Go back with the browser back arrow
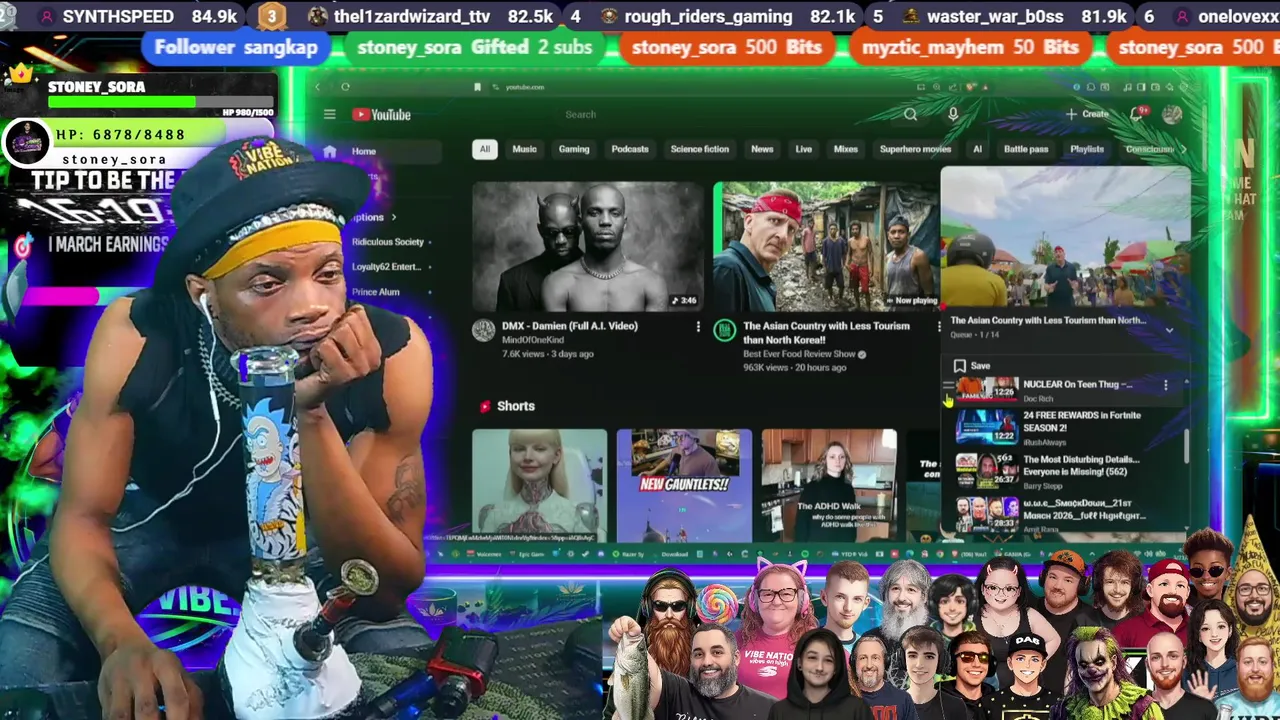 pos(318,87)
